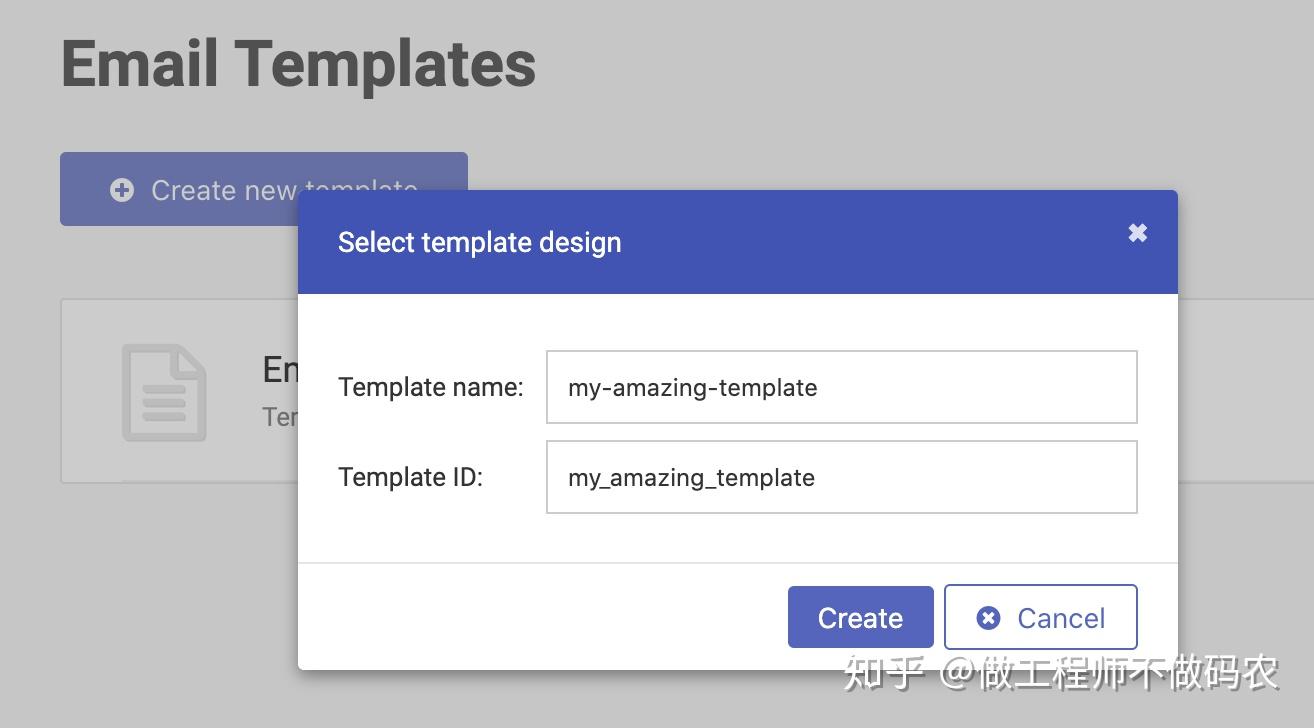Focus the Template ID input field
The image size is (1314, 728).
841,477
